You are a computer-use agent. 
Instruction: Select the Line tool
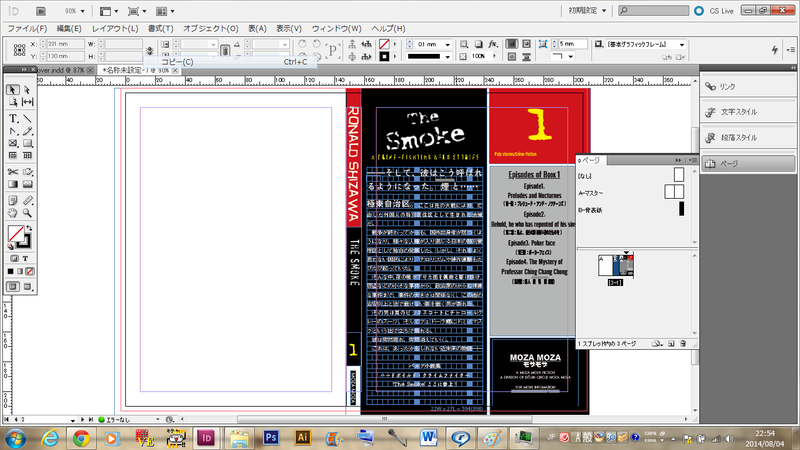pyautogui.click(x=28, y=118)
